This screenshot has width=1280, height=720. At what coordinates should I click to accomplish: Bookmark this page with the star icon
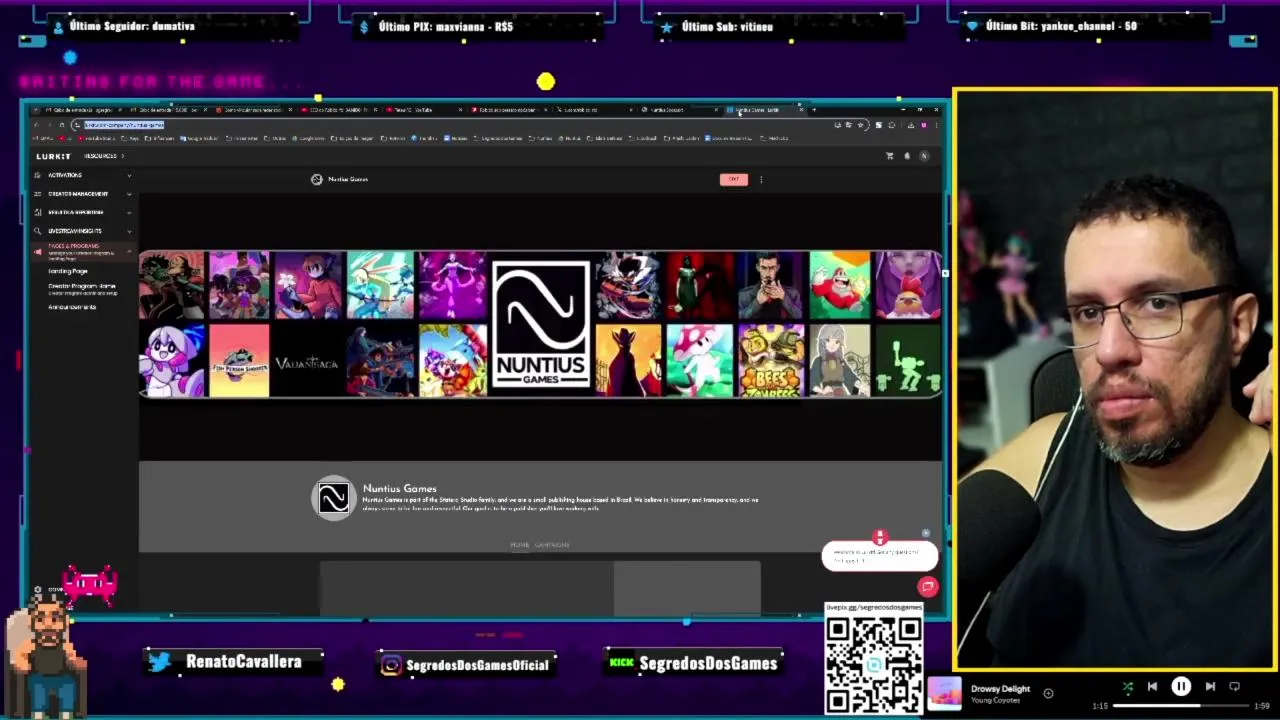click(x=860, y=125)
